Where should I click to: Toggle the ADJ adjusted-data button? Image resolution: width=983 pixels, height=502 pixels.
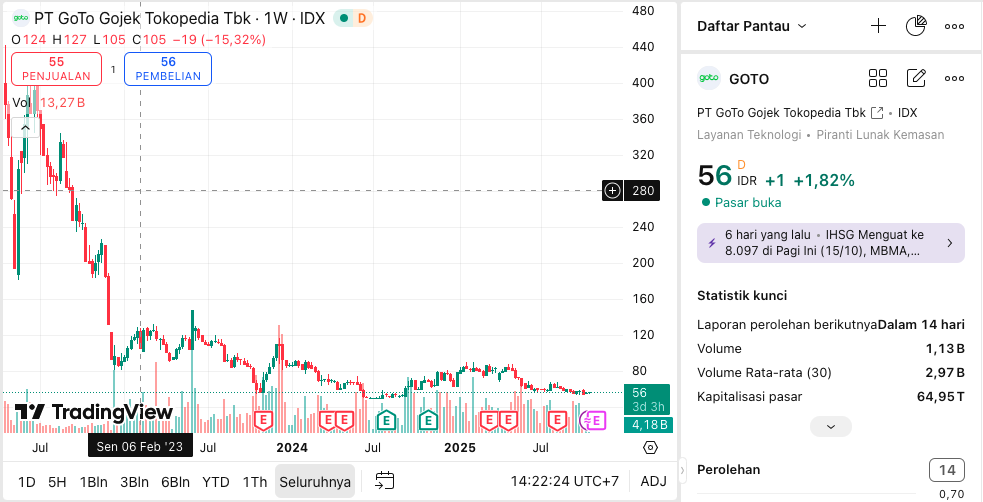[x=653, y=481]
